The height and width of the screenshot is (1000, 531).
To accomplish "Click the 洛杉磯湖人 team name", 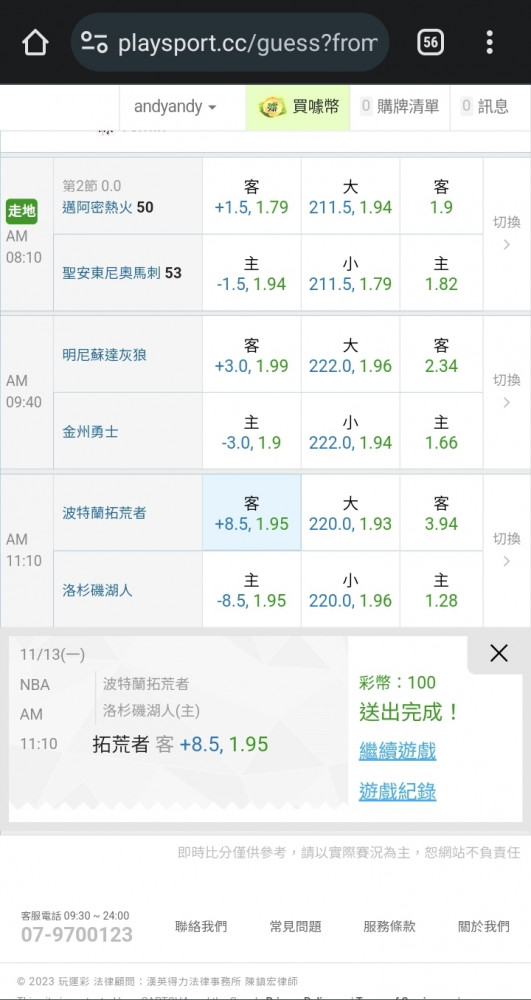I will (x=98, y=590).
